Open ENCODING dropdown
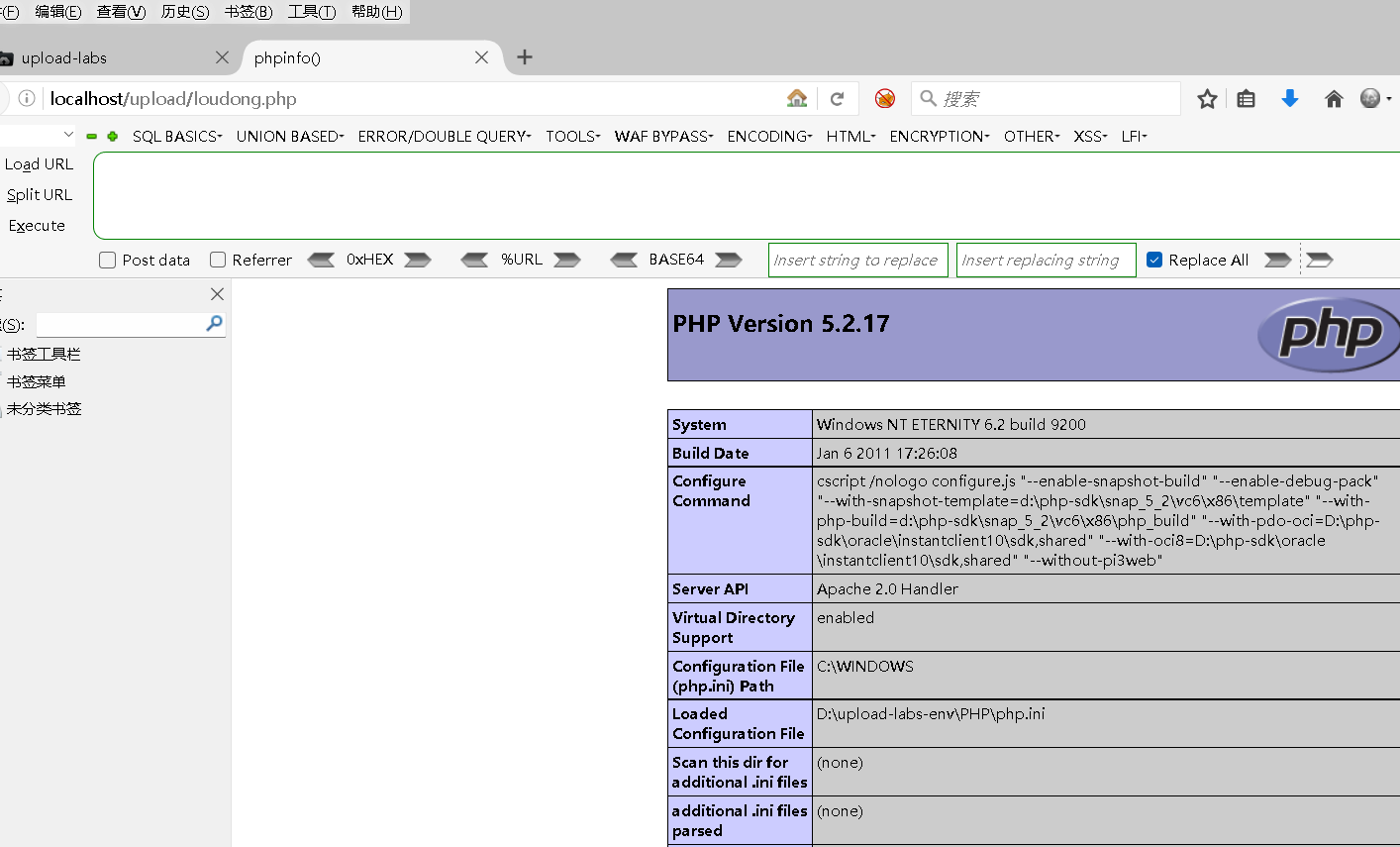The height and width of the screenshot is (847, 1400). (x=770, y=137)
